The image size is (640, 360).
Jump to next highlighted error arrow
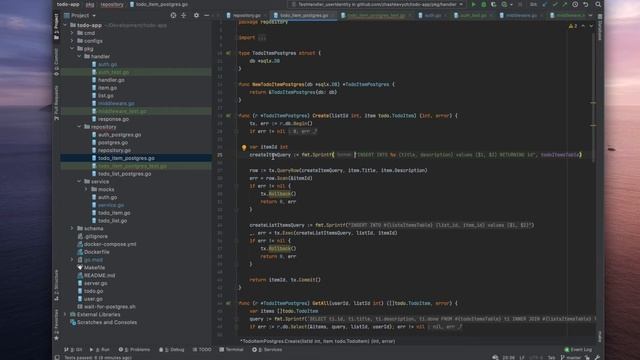click(x=591, y=26)
